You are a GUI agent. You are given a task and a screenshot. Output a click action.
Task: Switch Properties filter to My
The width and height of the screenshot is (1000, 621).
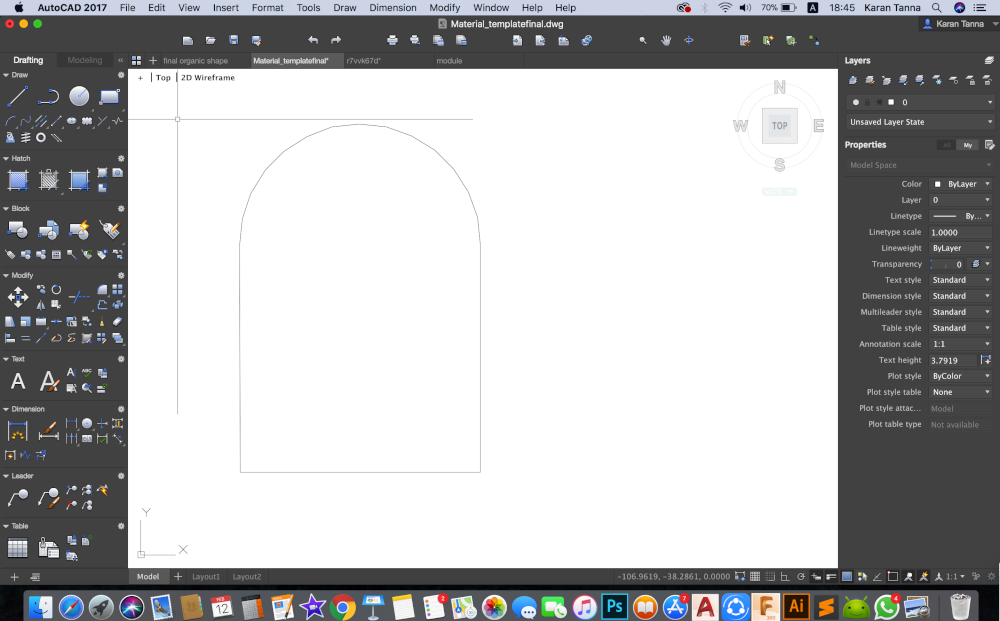pos(967,145)
